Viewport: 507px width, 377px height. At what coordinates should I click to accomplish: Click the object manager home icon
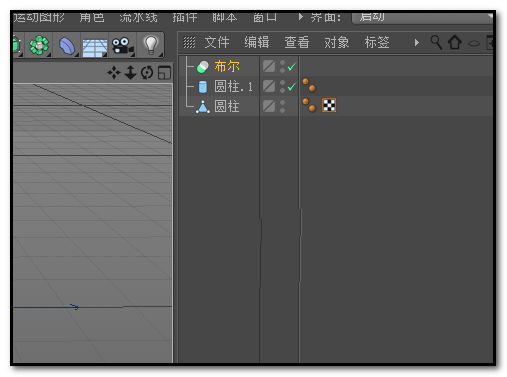(x=455, y=42)
